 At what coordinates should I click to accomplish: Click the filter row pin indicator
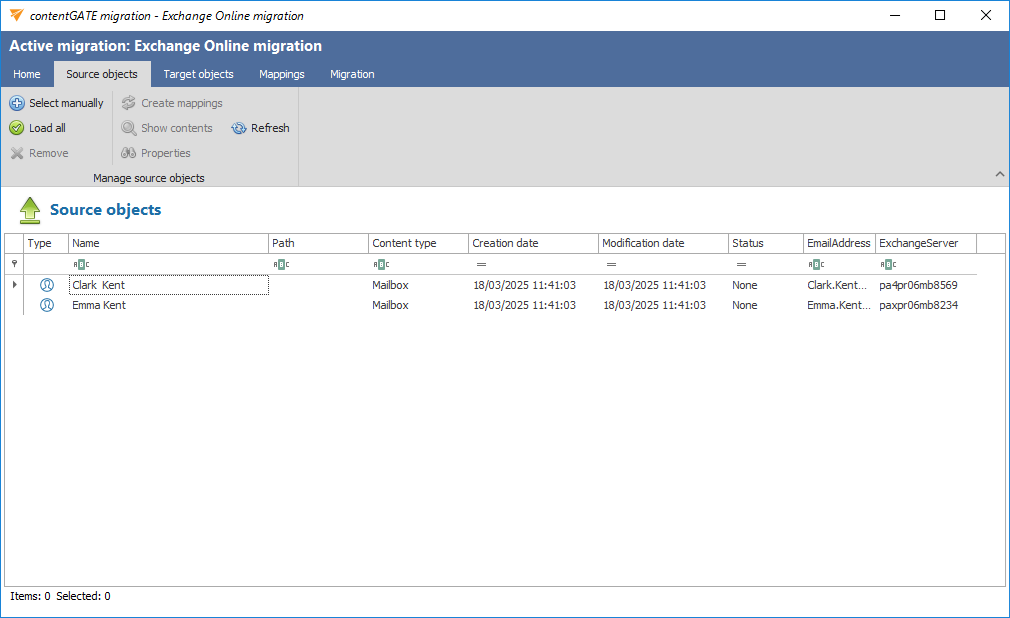click(14, 264)
